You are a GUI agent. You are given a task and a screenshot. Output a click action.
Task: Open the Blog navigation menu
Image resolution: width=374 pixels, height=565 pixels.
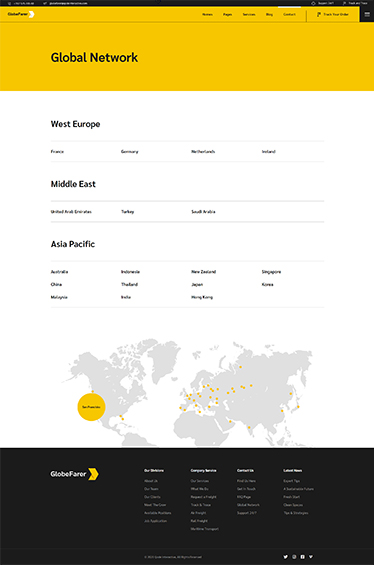coord(269,14)
